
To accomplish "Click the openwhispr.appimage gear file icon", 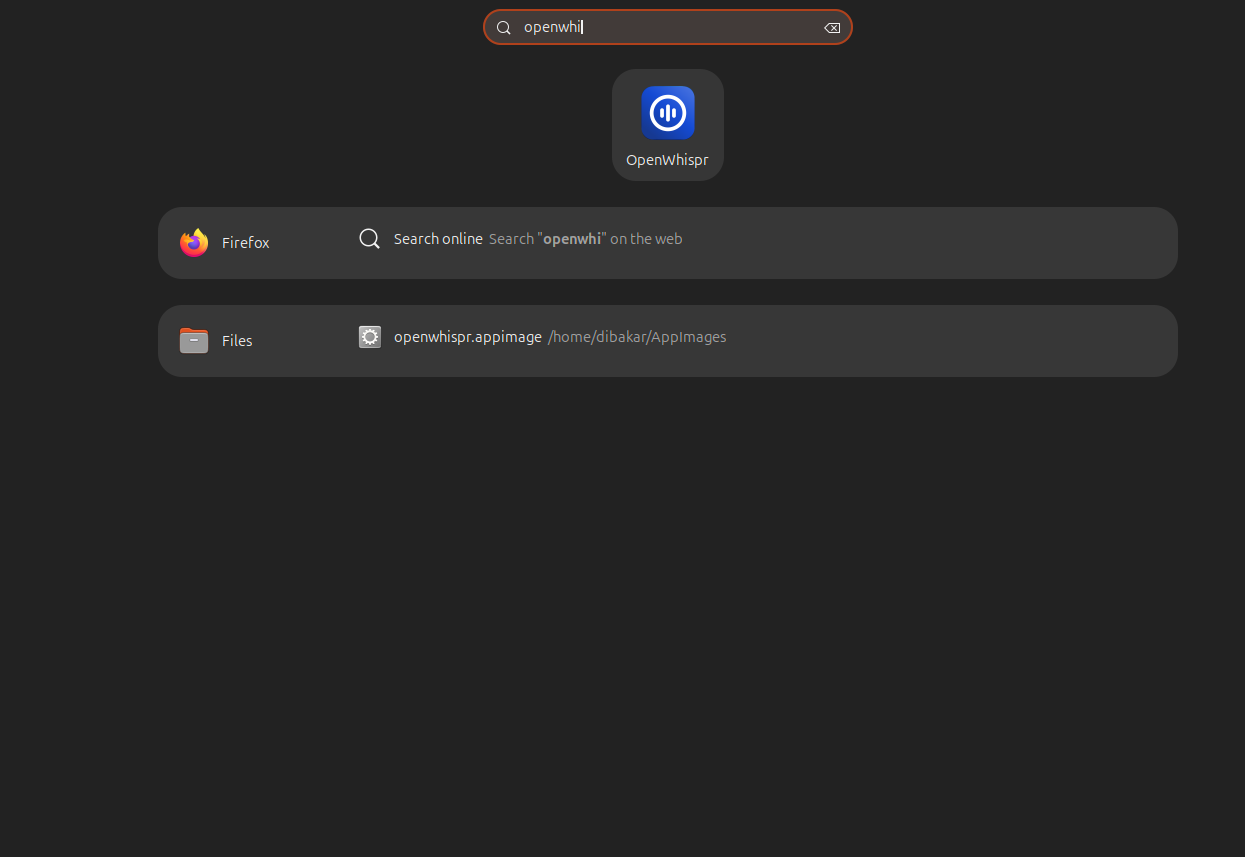I will pyautogui.click(x=370, y=337).
